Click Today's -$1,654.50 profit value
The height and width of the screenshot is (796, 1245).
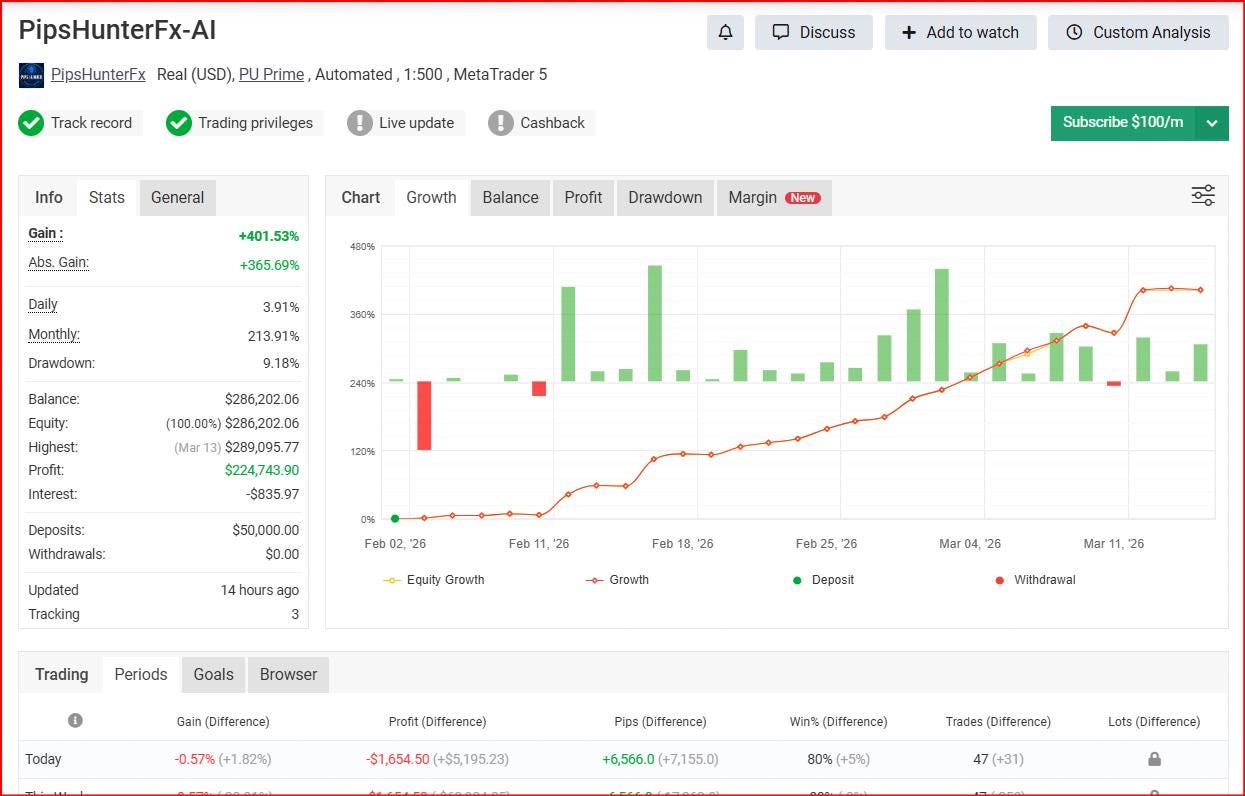[x=398, y=759]
